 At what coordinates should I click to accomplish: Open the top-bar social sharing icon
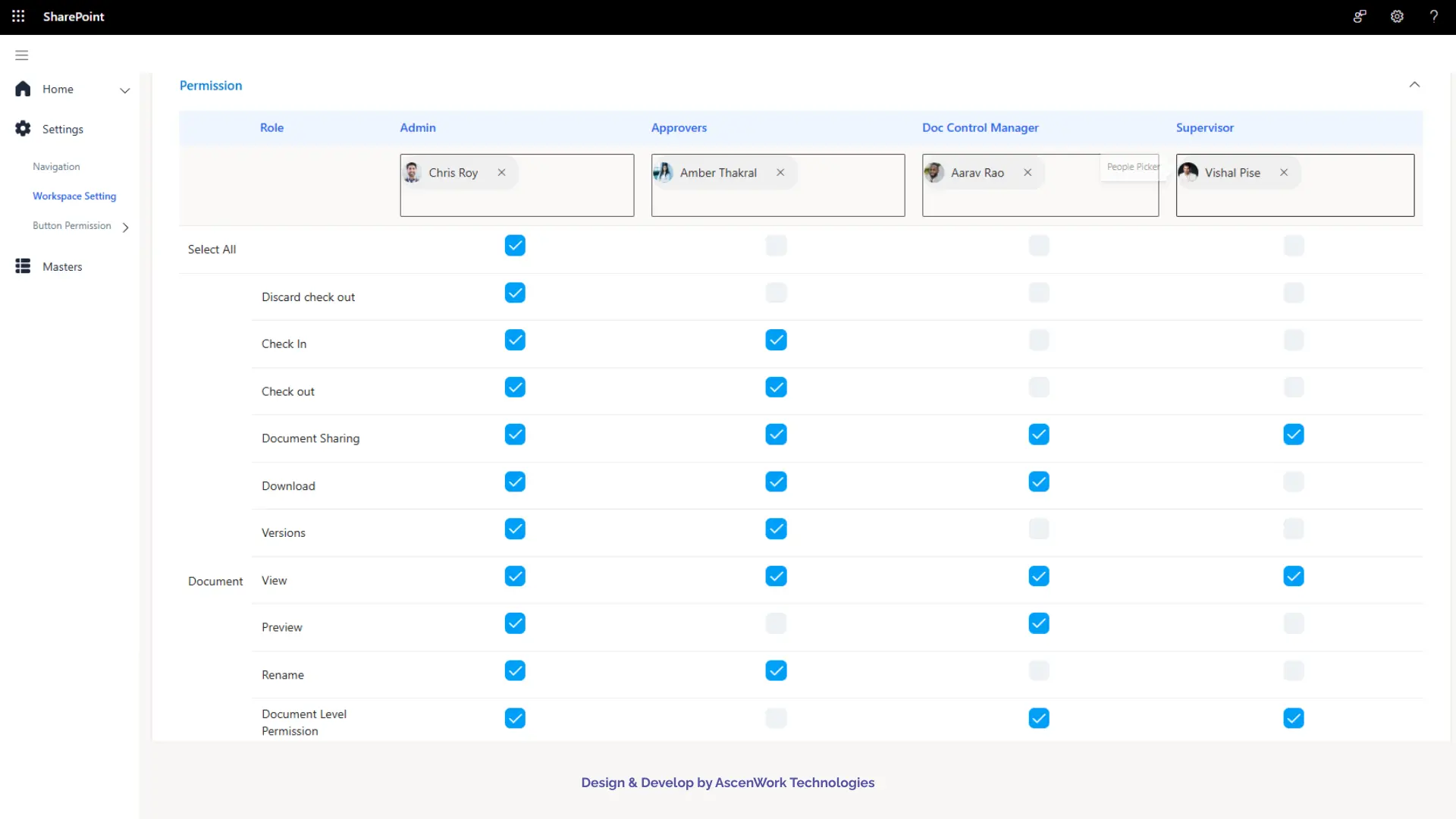[1360, 16]
